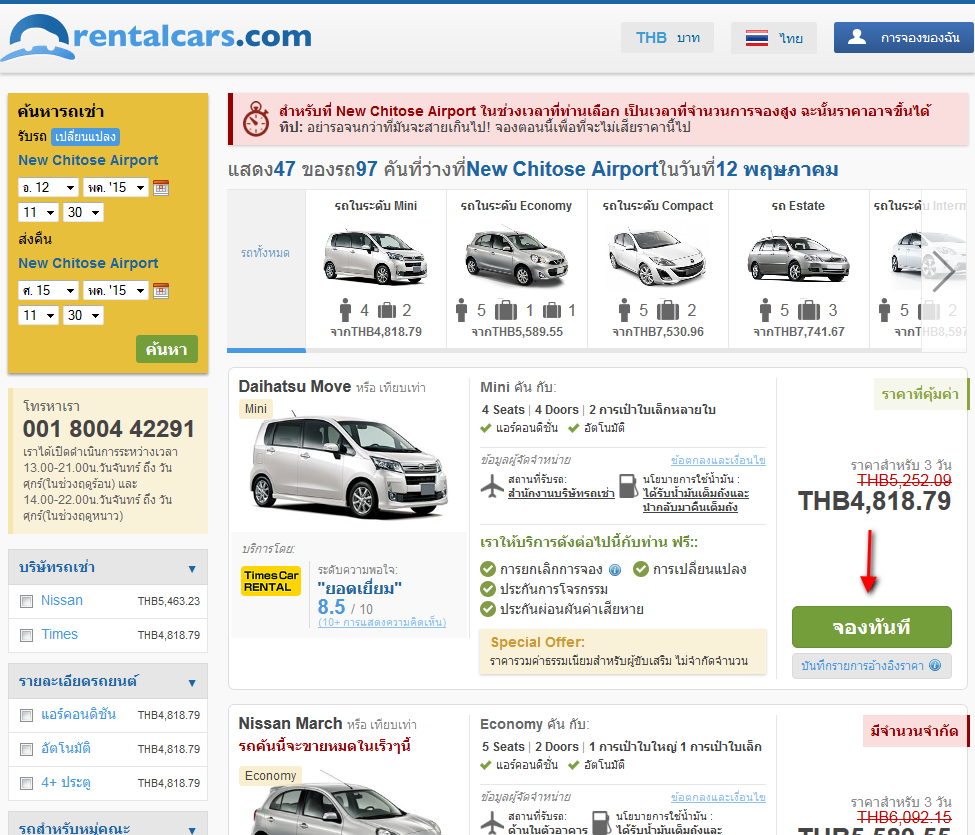Image resolution: width=975 pixels, height=835 pixels.
Task: Click the full-to-full fuel policy link
Action: [x=696, y=501]
